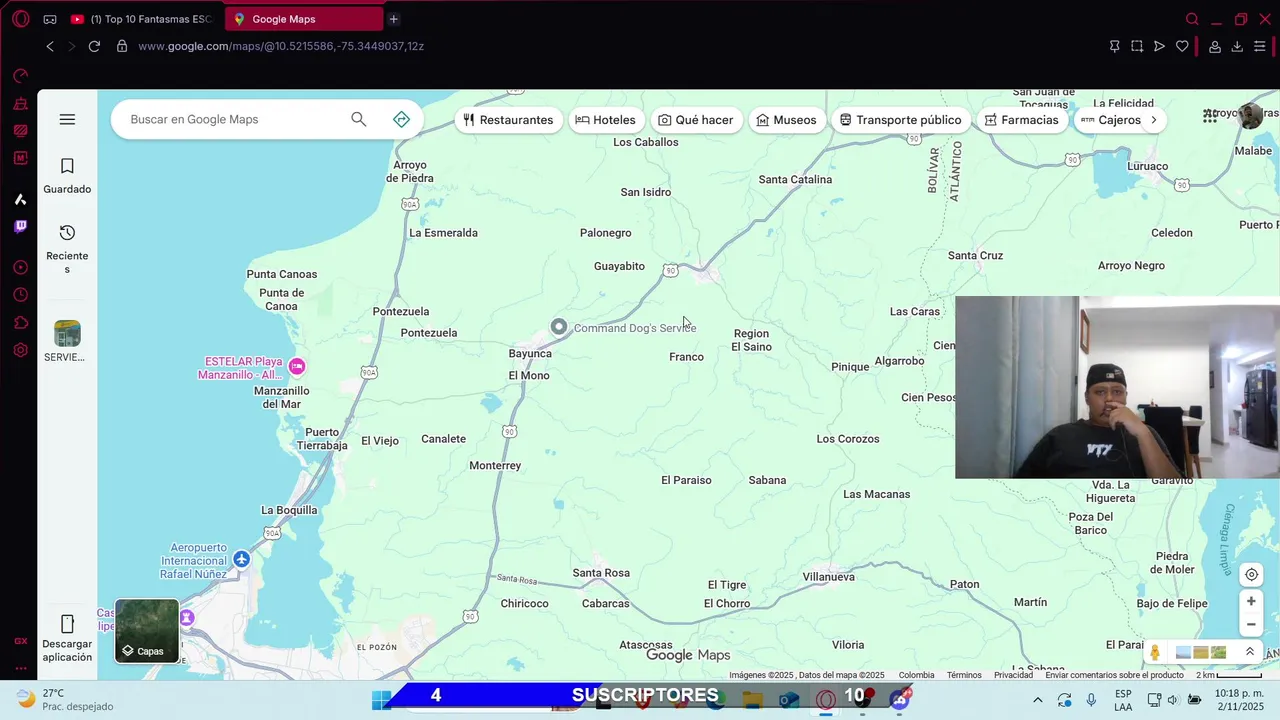Show Cajeros ATMs on the map
This screenshot has height=720, width=1280.
coord(1110,120)
